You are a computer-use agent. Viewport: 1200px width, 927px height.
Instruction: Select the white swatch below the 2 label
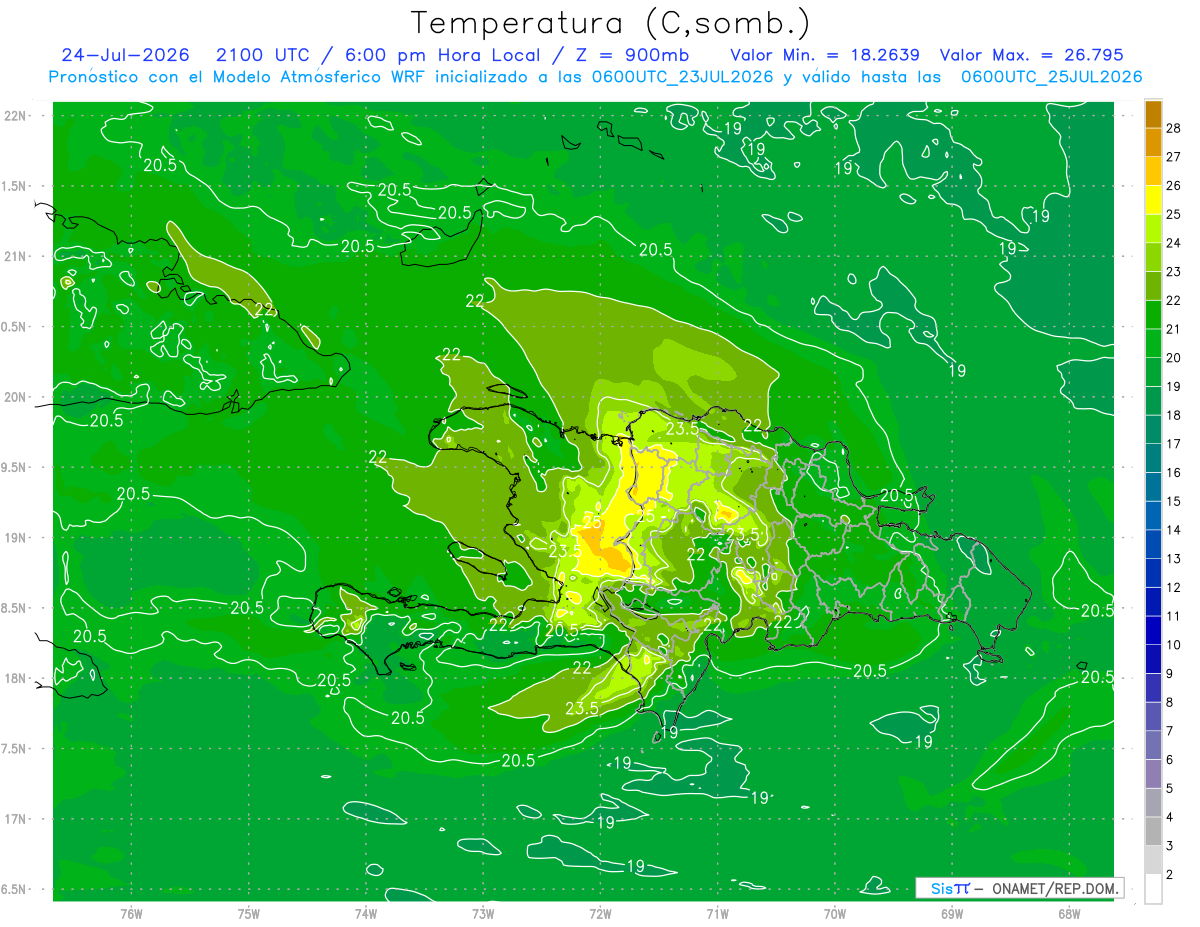[1153, 888]
